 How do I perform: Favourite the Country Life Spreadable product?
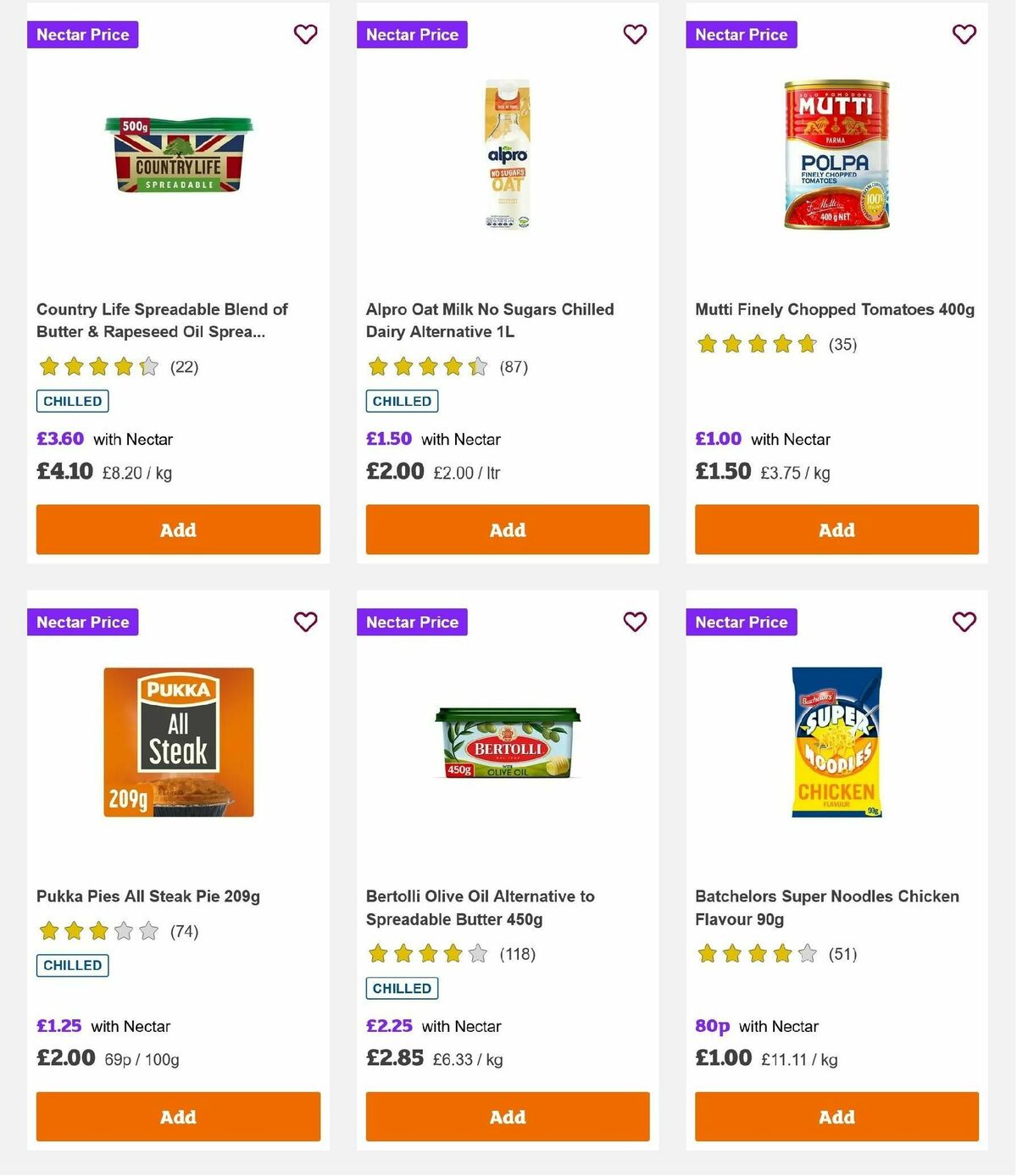coord(305,35)
